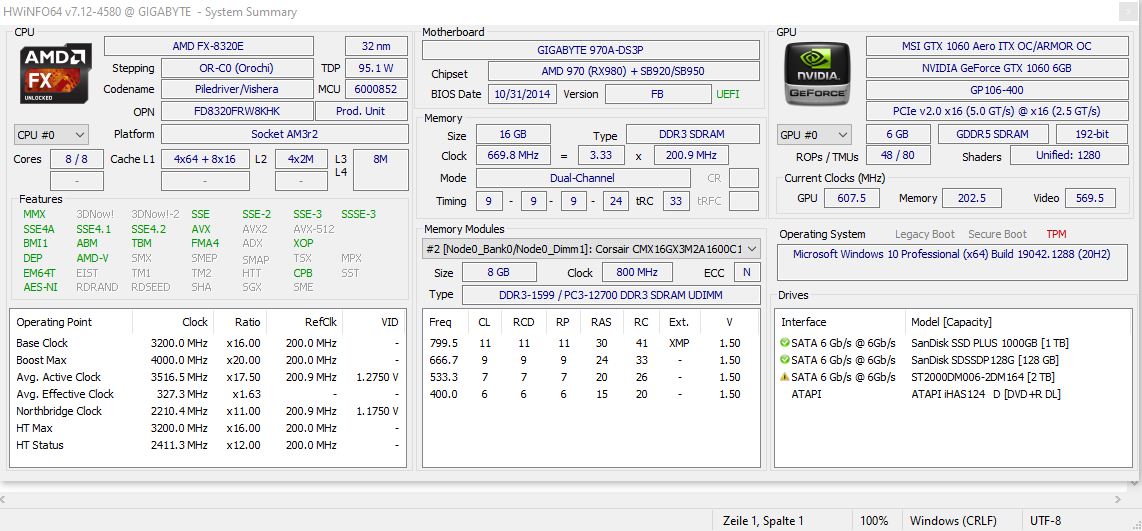Select the Boost Max operating point row
Viewport: 1142px width, 531px height.
[x=208, y=360]
